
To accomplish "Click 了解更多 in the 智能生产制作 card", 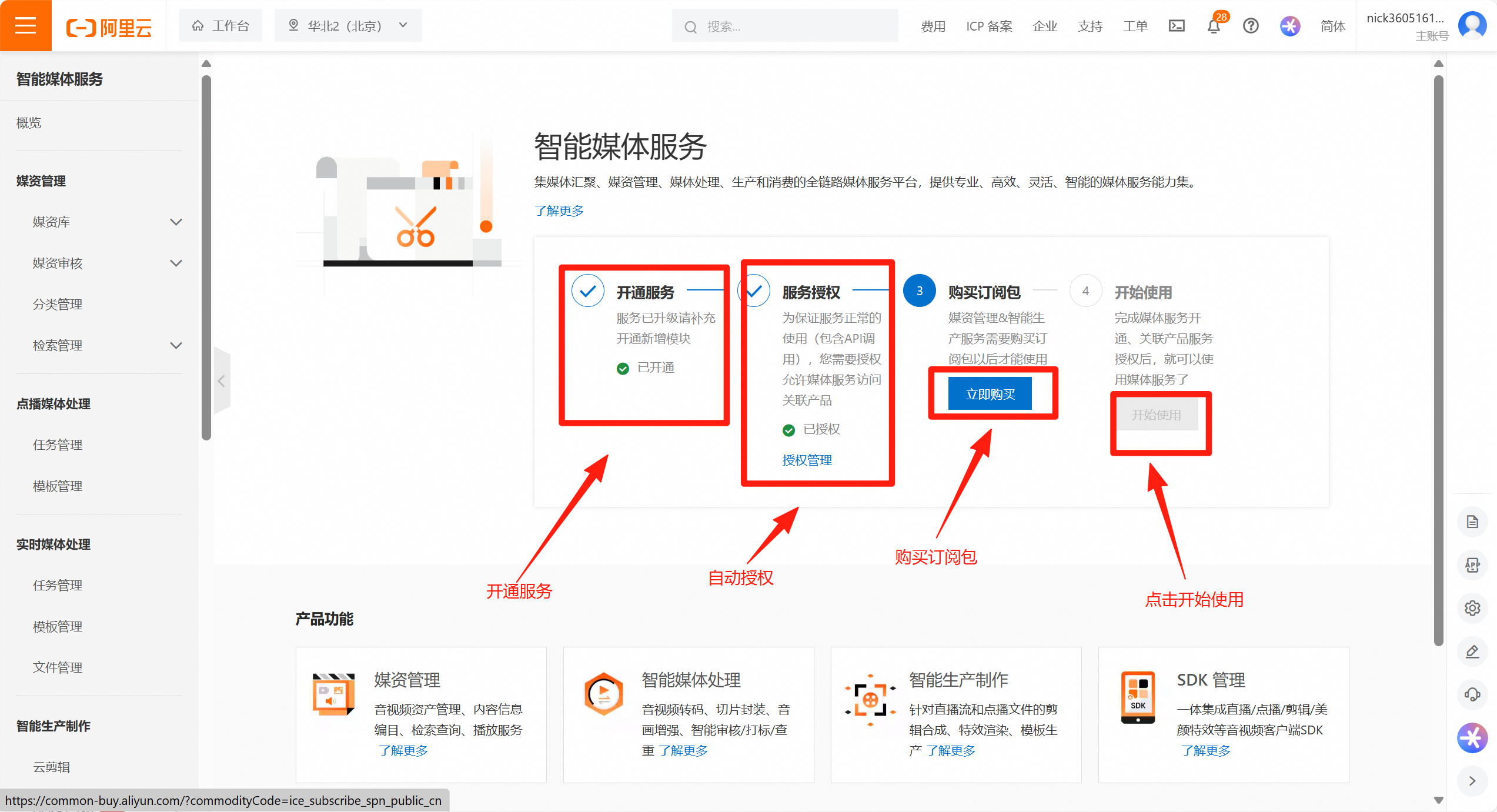I will click(951, 750).
